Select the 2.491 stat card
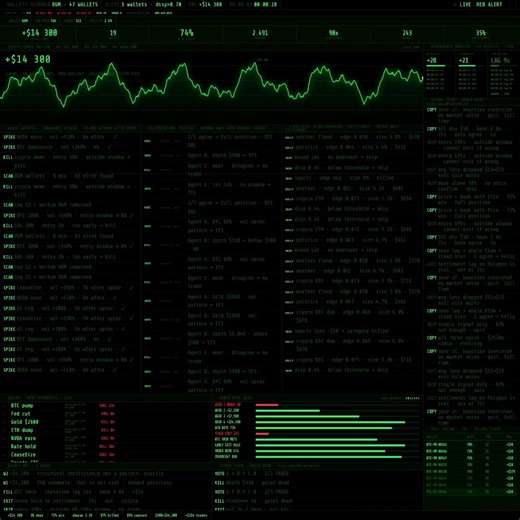 click(260, 34)
